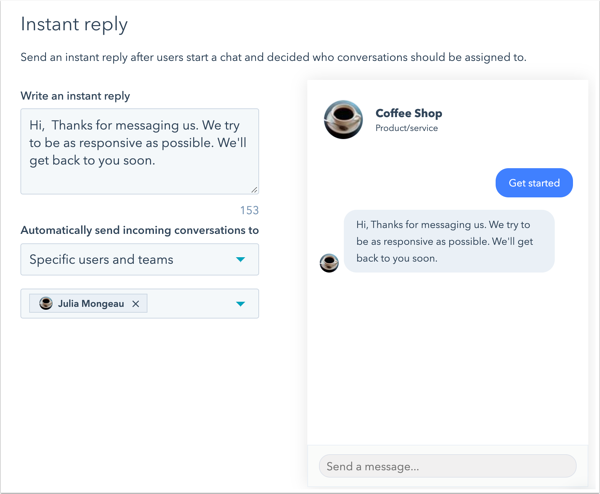Screen dimensions: 600x494
Task: Select the Julia Mongeau user tag
Action: coord(90,304)
